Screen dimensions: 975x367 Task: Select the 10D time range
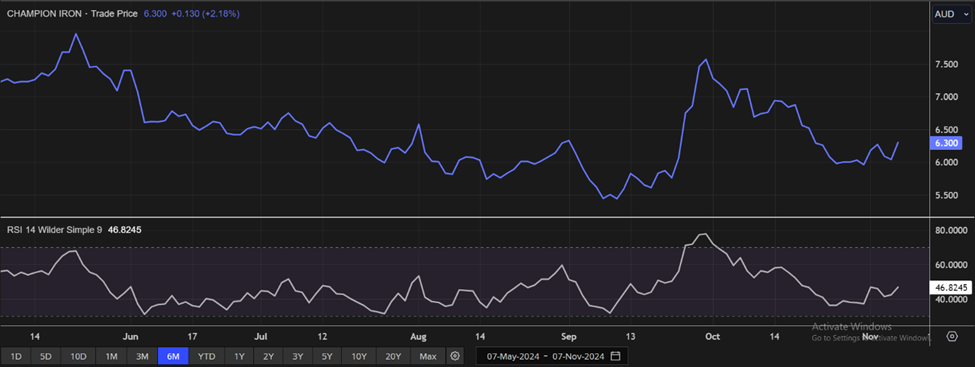(78, 356)
